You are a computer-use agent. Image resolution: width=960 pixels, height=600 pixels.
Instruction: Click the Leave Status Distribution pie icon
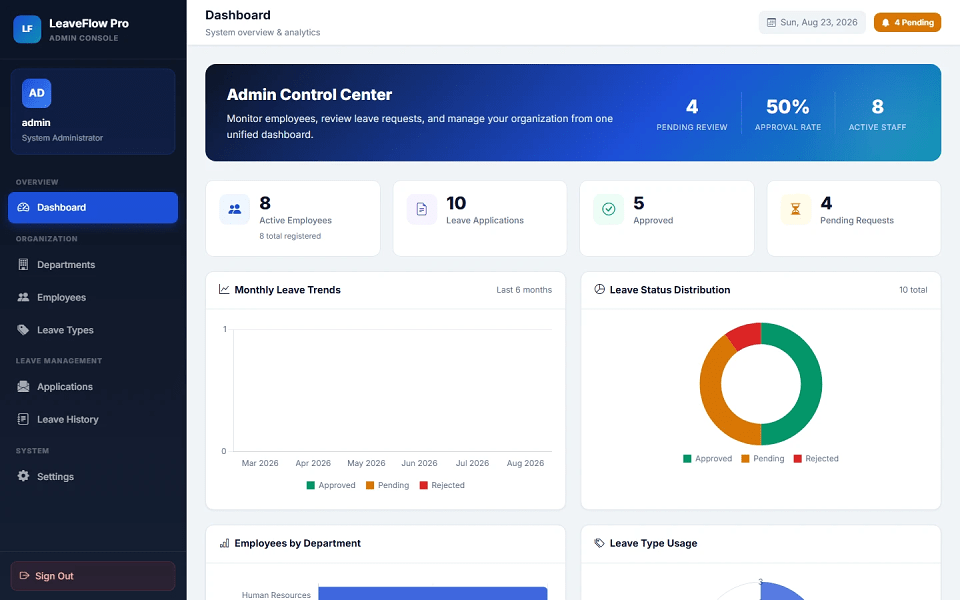pyautogui.click(x=599, y=289)
